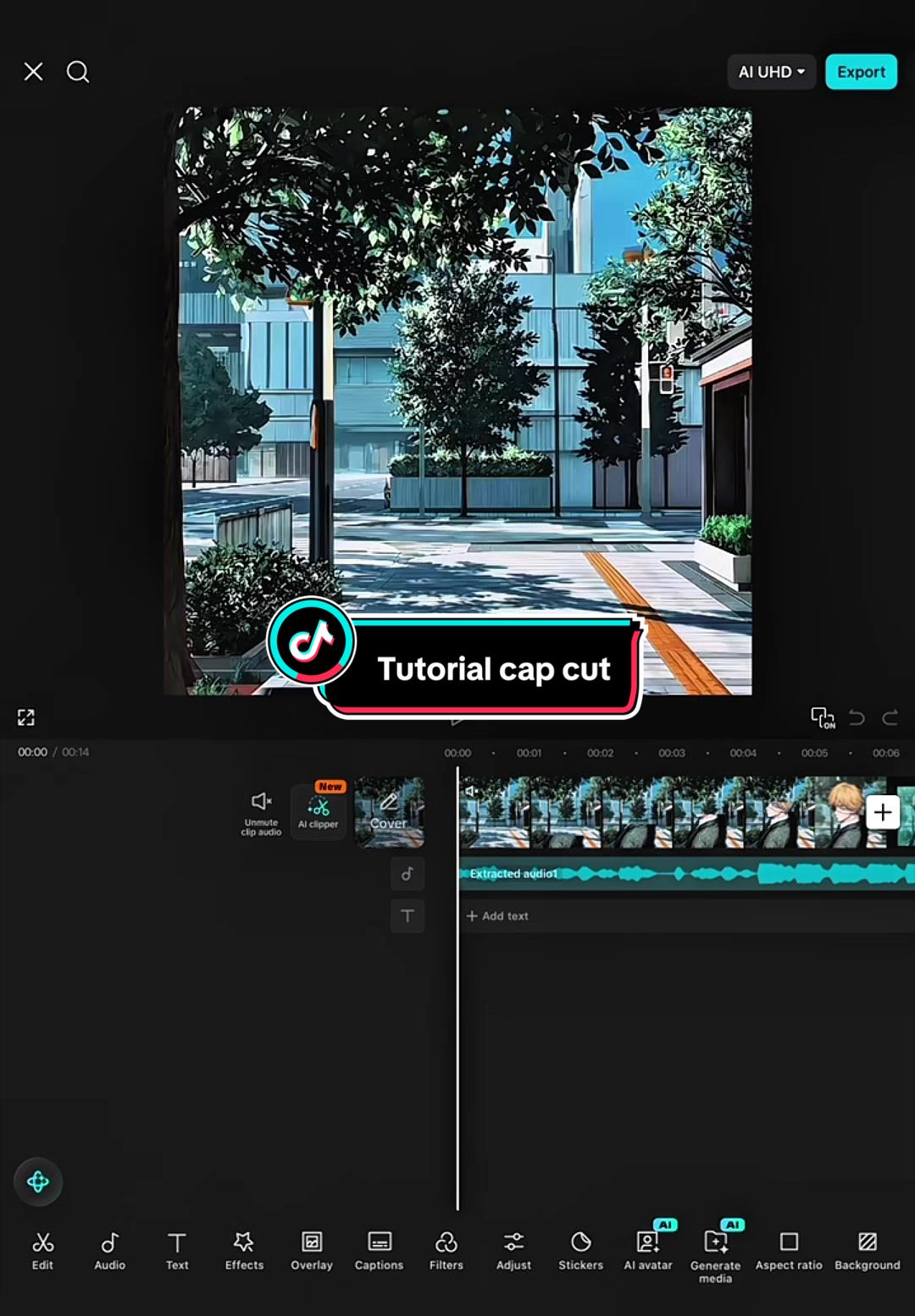Tap Add text on the timeline
Image resolution: width=915 pixels, height=1316 pixels.
[497, 916]
